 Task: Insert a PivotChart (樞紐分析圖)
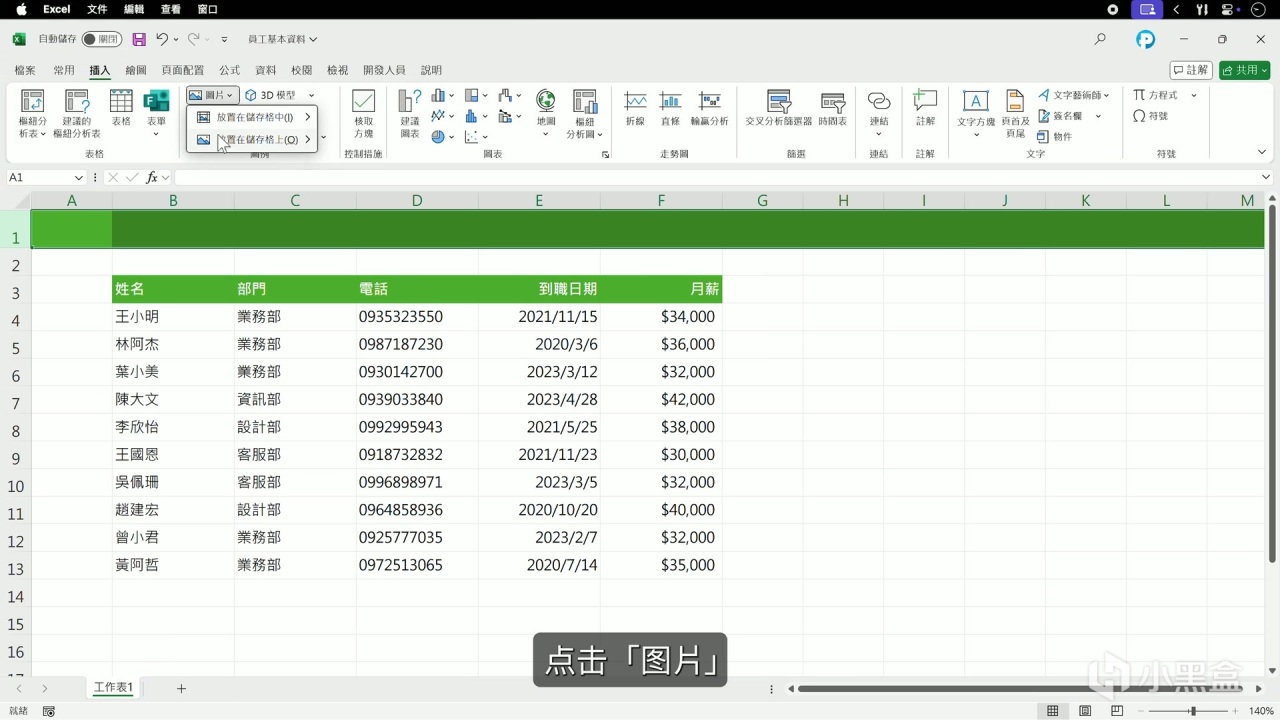(584, 113)
